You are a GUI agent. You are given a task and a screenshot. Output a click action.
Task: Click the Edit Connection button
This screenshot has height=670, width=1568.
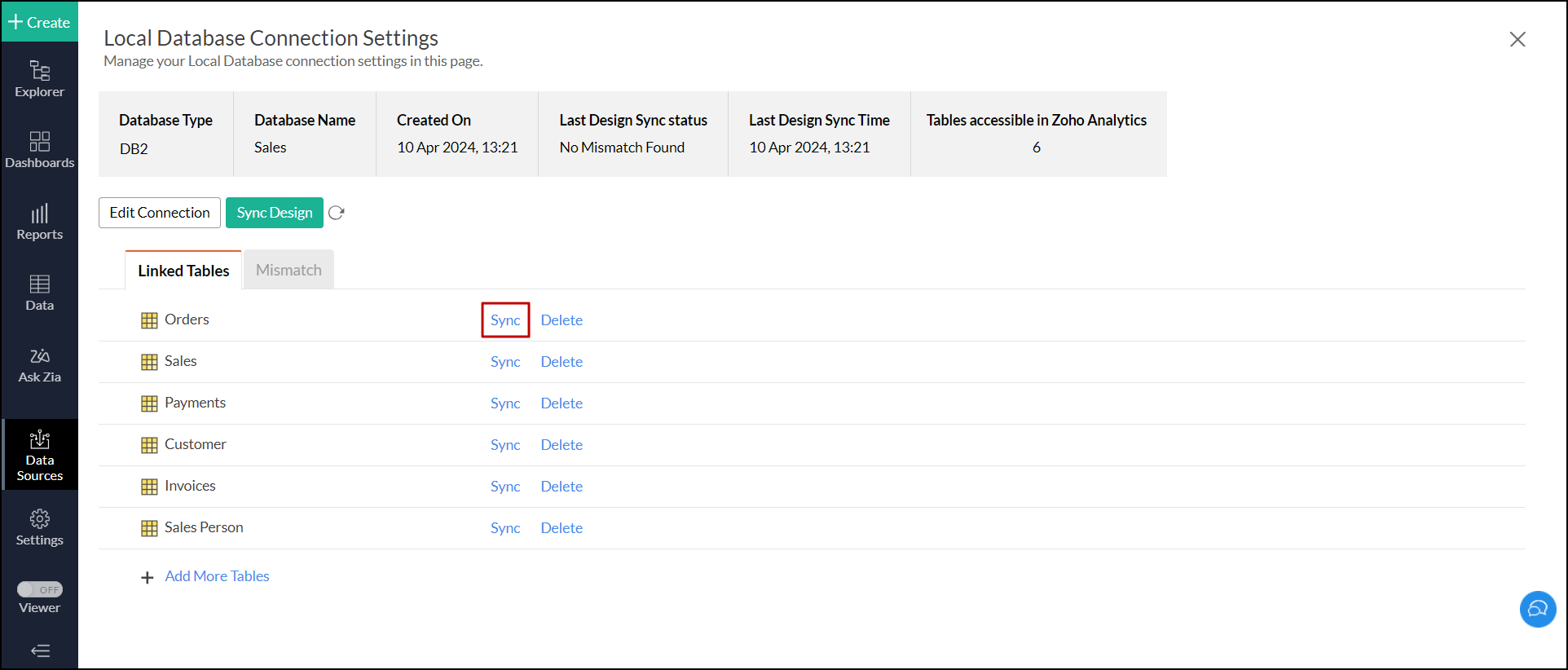(x=160, y=213)
